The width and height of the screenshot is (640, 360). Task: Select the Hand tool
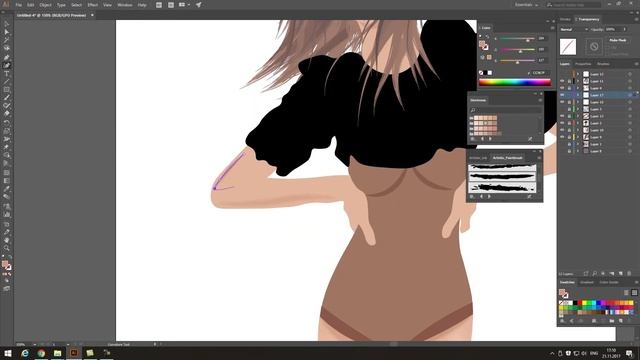(7, 240)
